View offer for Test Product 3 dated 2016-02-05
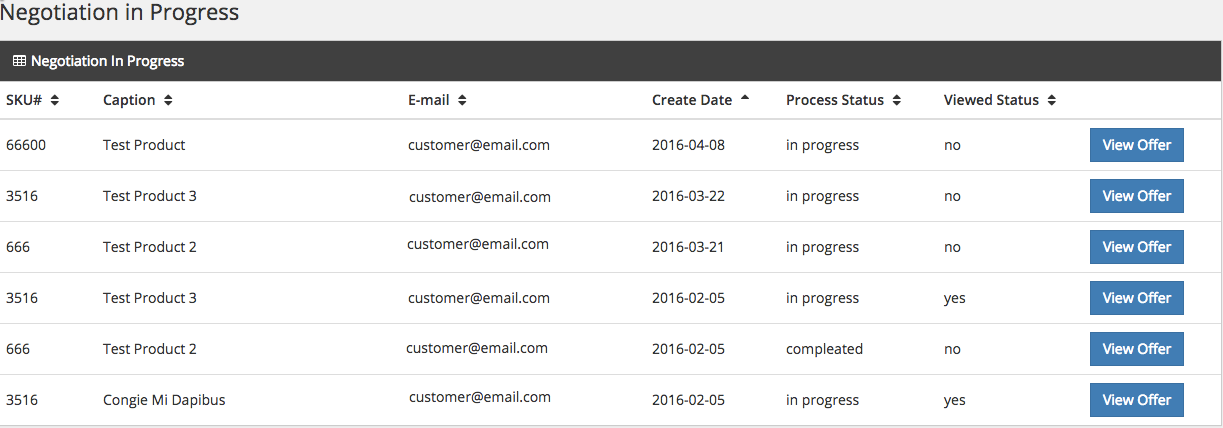This screenshot has height=428, width=1223. click(1136, 298)
